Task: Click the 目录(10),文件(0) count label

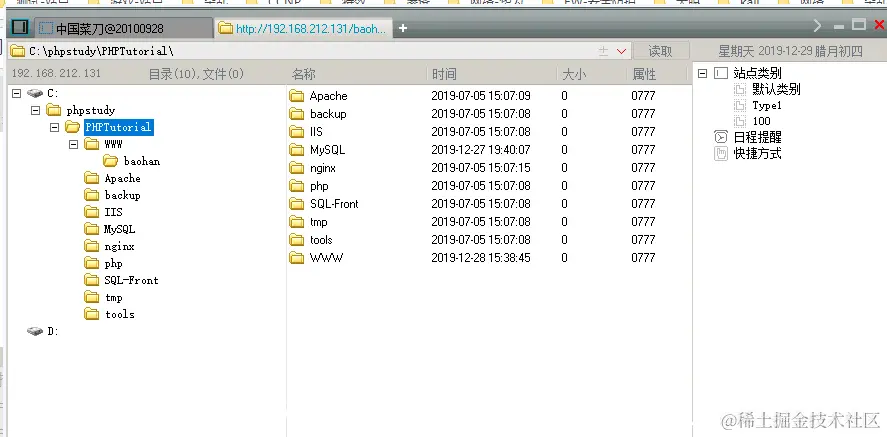Action: point(196,74)
